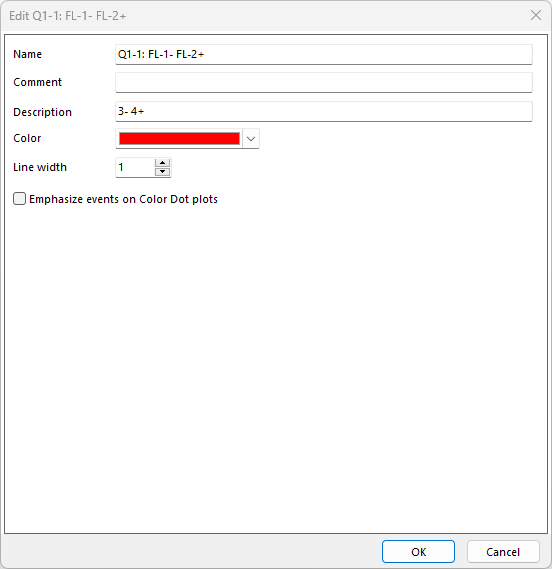Focus the empty Comment field
This screenshot has height=569, width=552.
tap(324, 82)
